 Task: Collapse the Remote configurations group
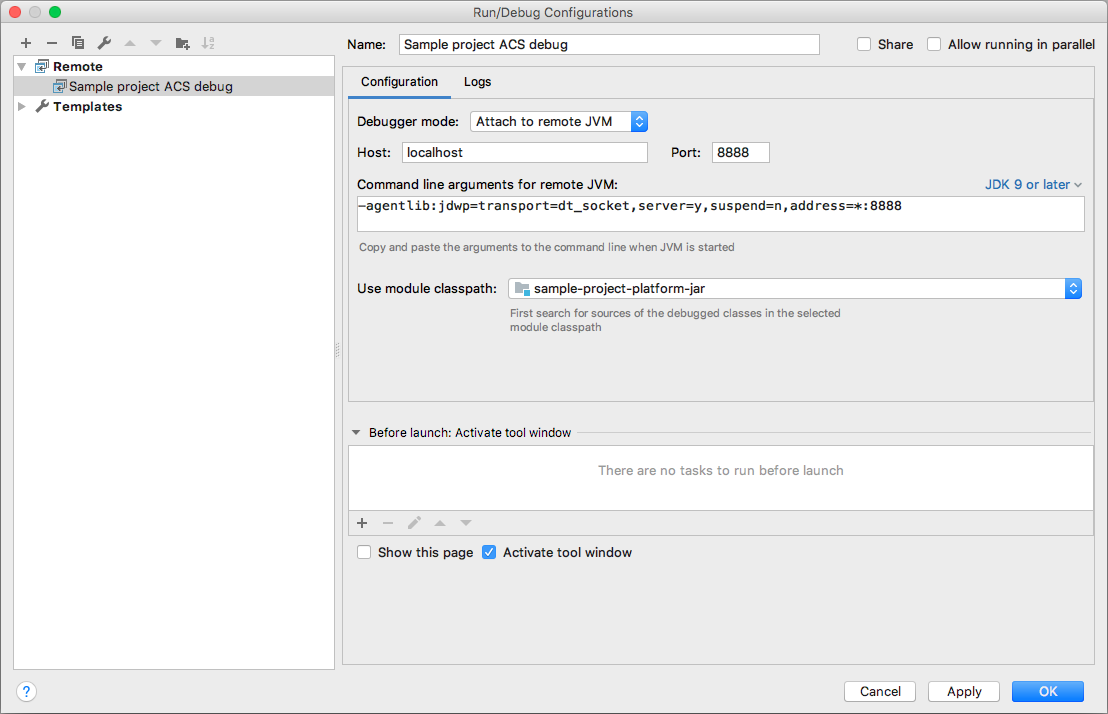[x=21, y=66]
